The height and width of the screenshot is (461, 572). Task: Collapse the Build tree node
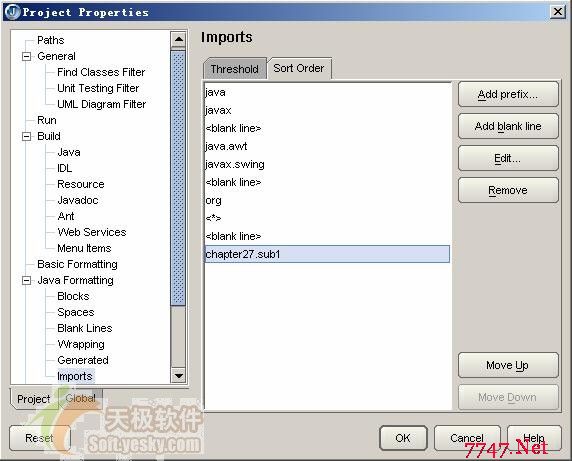(x=27, y=136)
